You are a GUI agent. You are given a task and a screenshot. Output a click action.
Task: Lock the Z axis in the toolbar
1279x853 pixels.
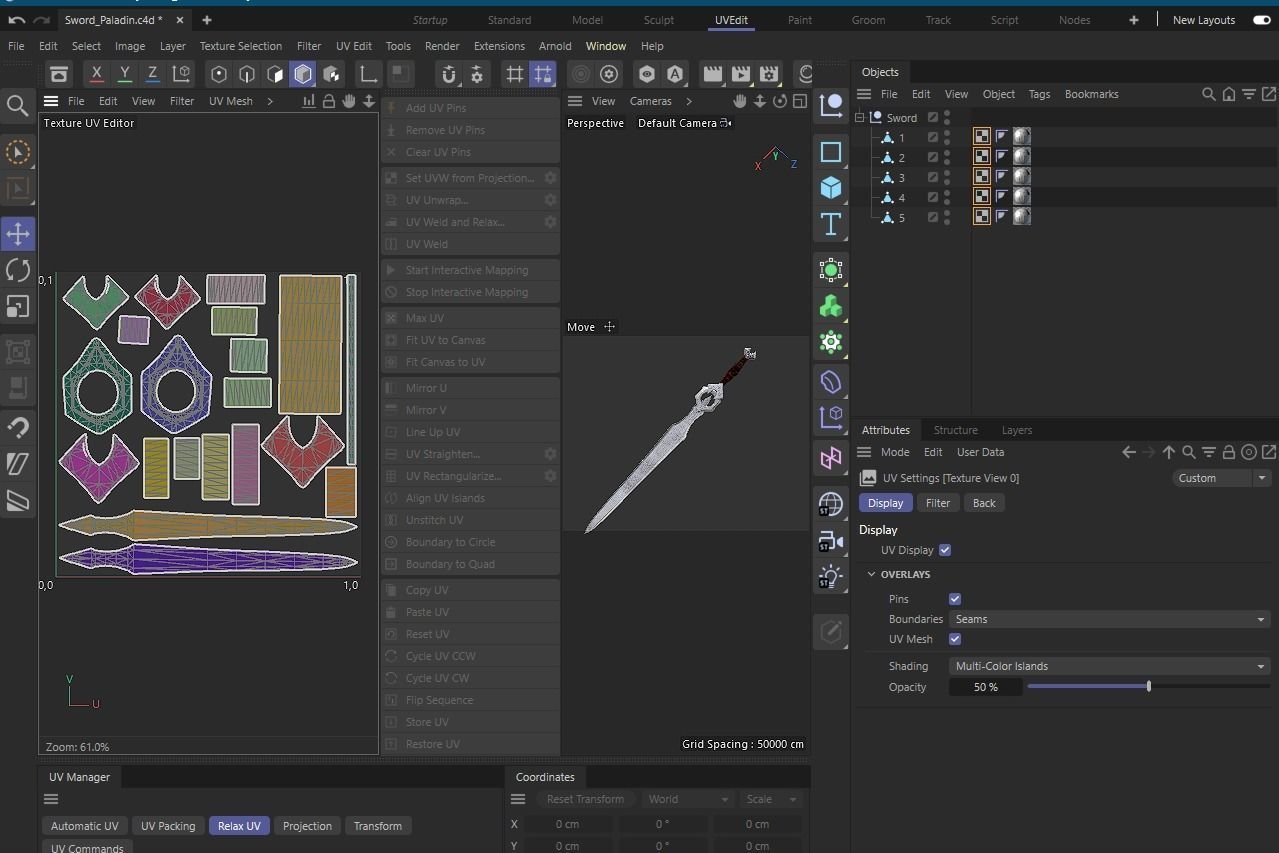pos(152,74)
